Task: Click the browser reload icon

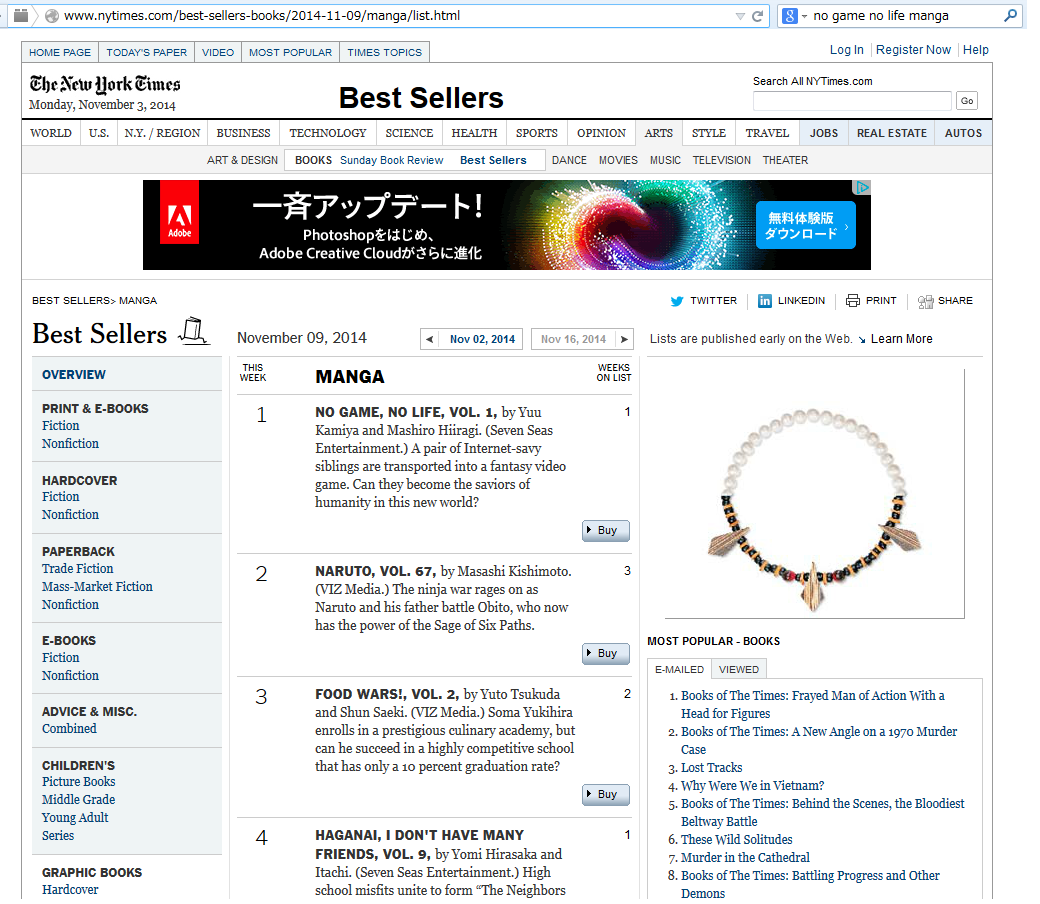Action: 757,16
